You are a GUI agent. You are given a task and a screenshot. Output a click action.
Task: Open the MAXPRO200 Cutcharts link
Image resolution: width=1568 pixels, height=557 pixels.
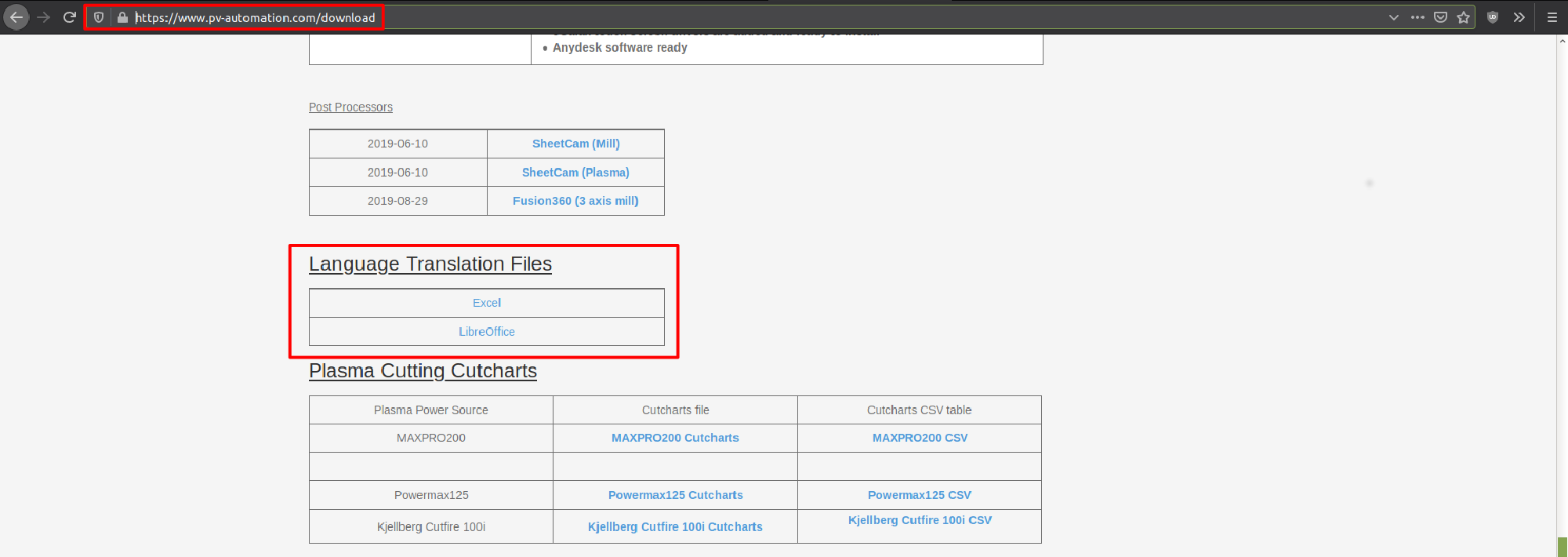tap(675, 438)
